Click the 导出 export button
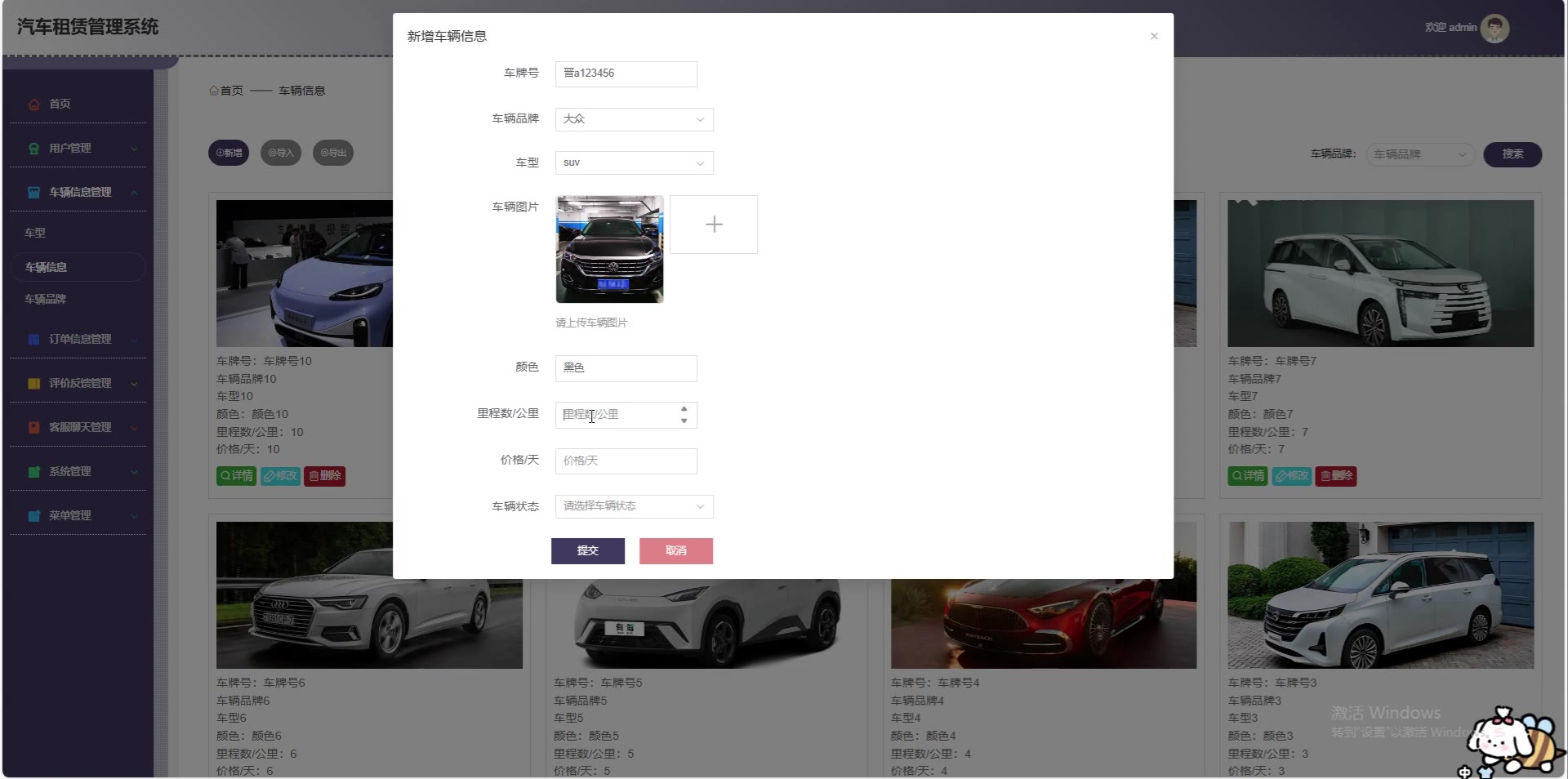This screenshot has width=1568, height=779. pos(333,153)
